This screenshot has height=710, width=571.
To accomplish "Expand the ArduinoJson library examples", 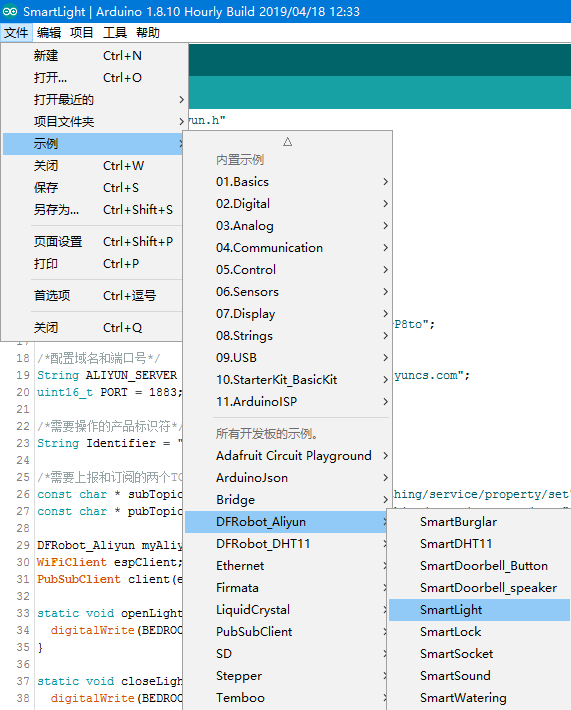I will pos(288,478).
